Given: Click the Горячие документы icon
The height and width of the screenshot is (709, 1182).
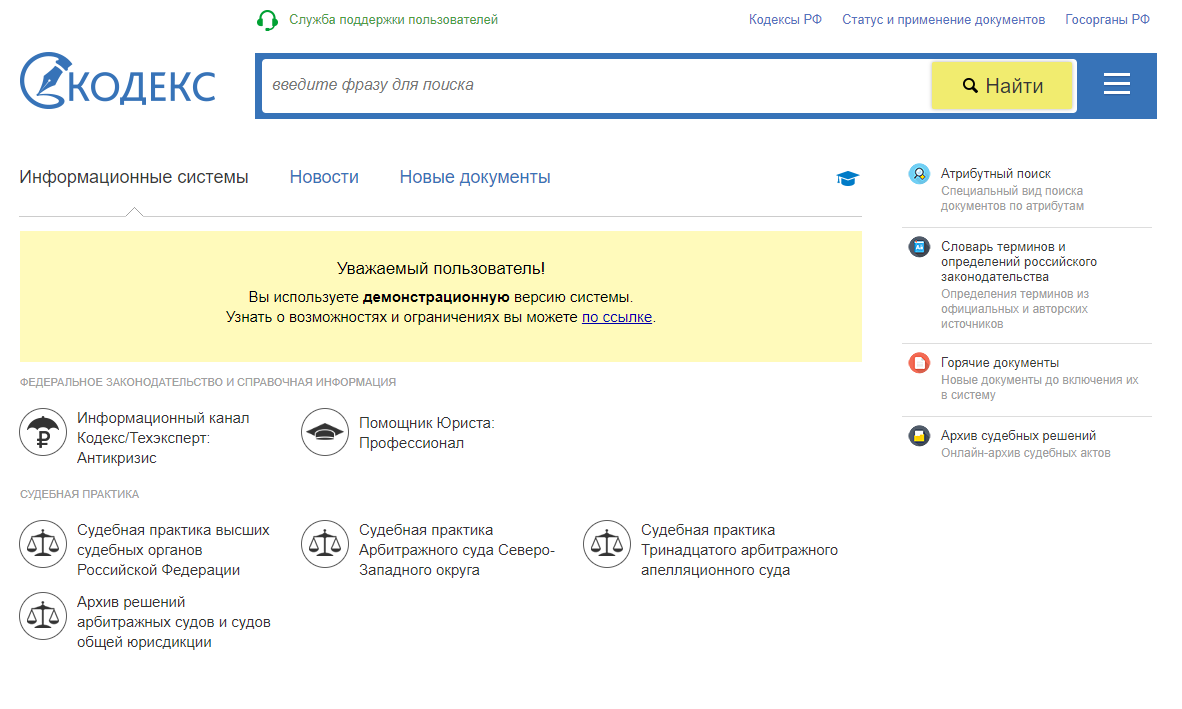Looking at the screenshot, I should 919,363.
